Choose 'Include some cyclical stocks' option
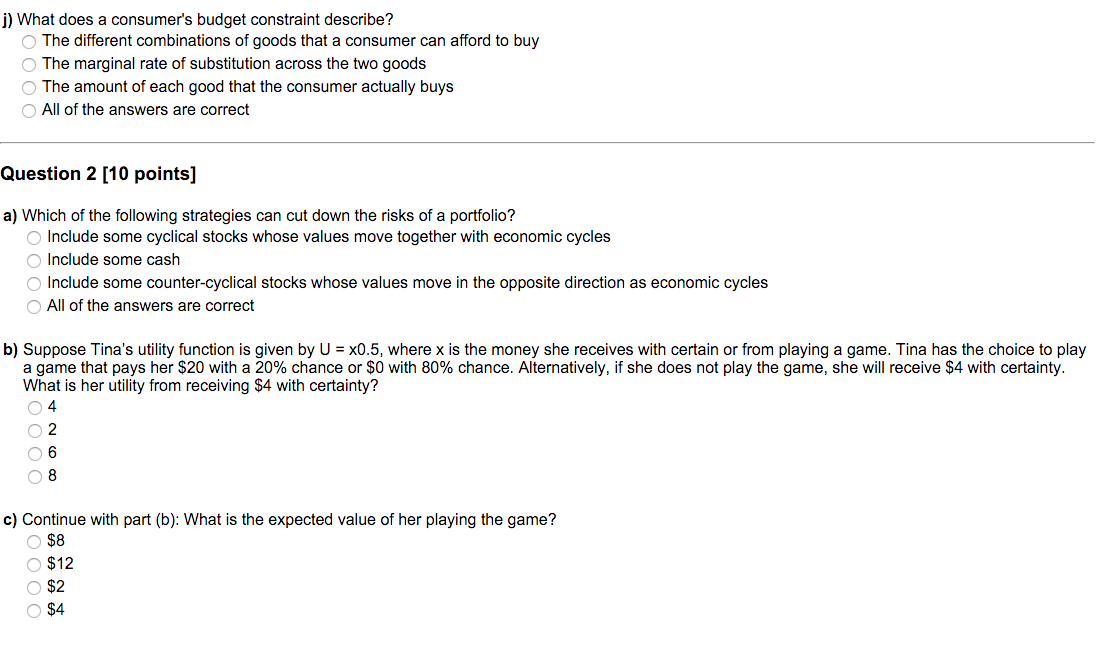 [34, 238]
